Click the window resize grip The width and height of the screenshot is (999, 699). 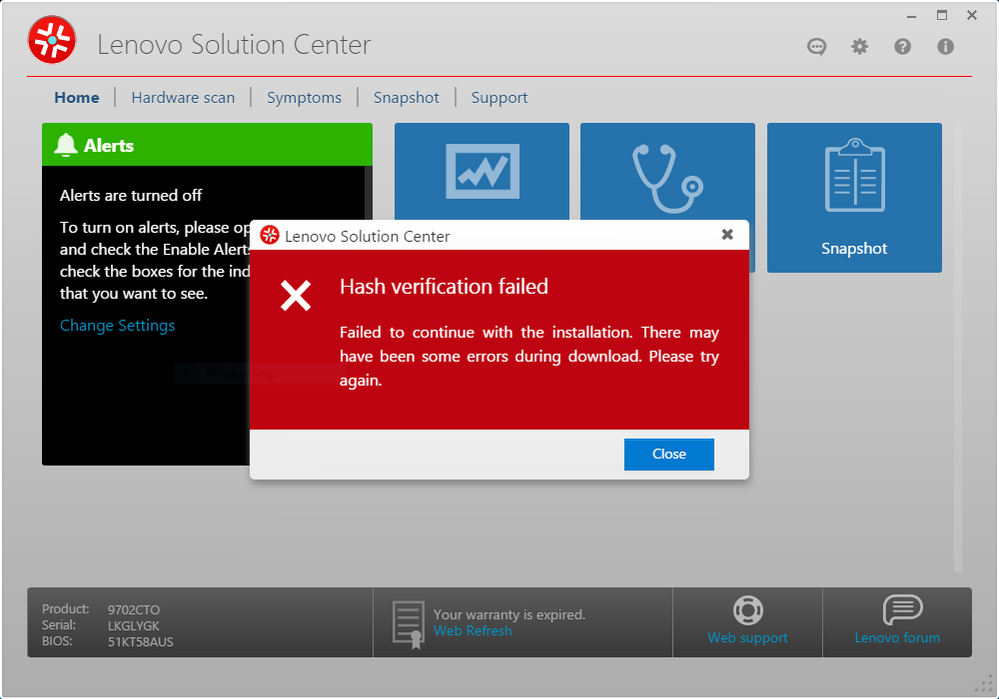pyautogui.click(x=985, y=684)
